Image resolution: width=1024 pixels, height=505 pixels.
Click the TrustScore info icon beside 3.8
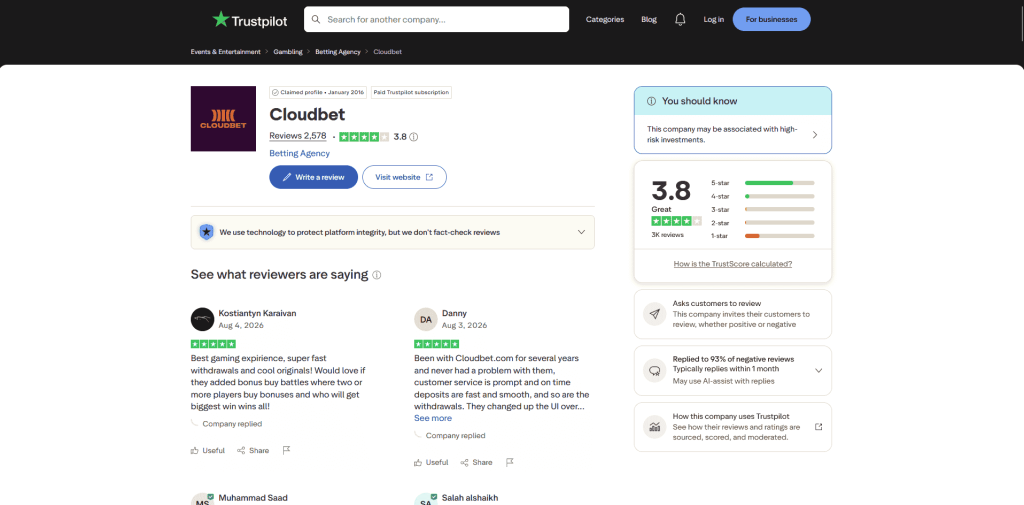(x=413, y=137)
